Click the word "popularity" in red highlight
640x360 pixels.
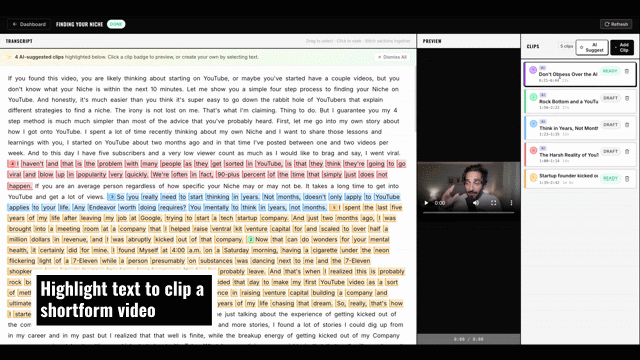coord(91,174)
